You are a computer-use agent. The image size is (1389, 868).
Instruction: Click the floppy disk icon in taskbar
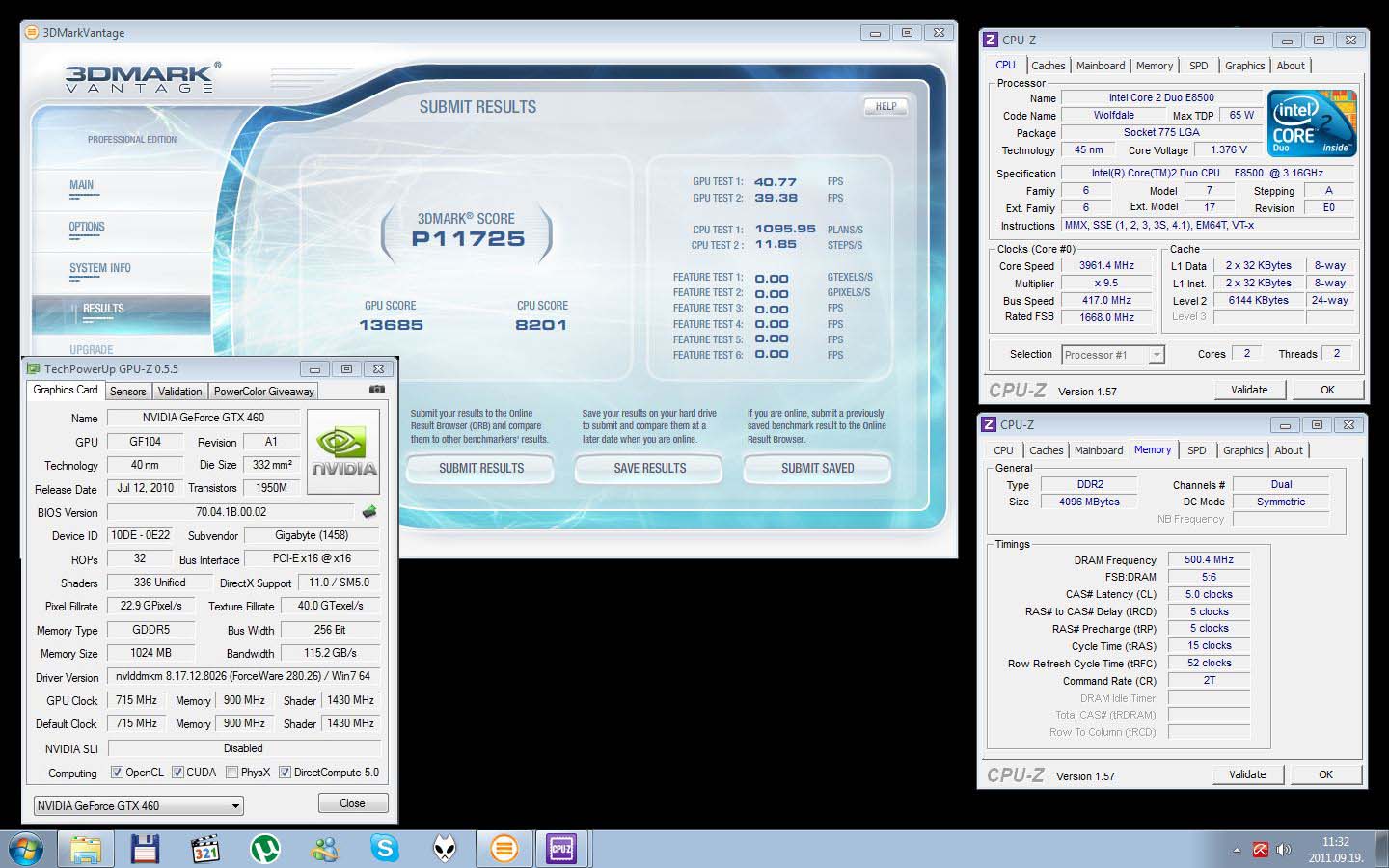click(x=145, y=849)
